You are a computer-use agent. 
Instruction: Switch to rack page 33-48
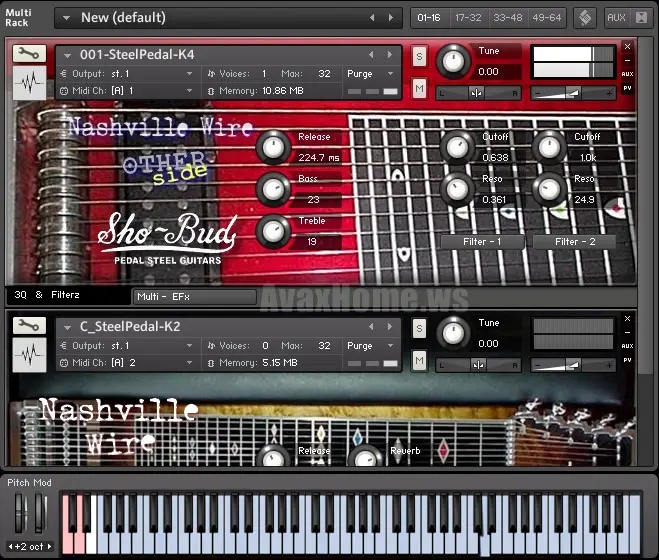click(x=508, y=18)
